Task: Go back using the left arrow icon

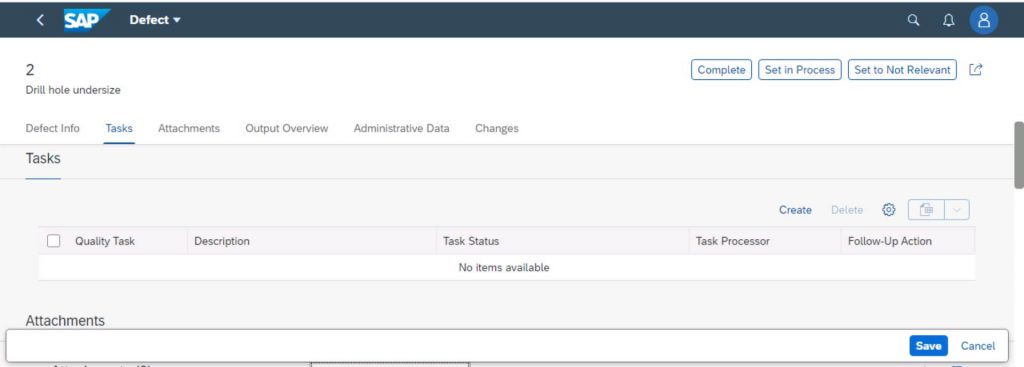Action: [x=40, y=20]
